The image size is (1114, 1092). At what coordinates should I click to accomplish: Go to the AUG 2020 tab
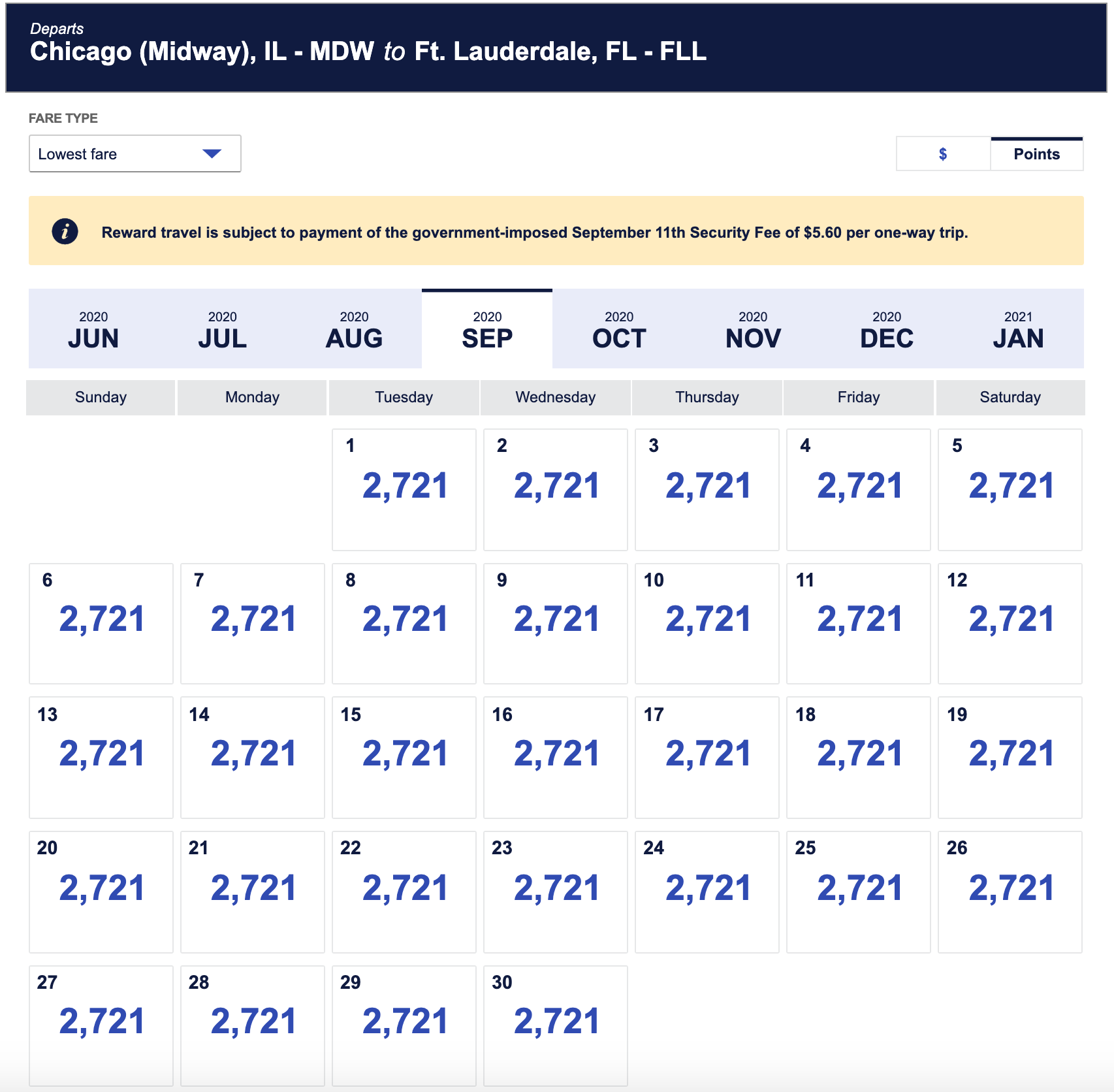coord(355,329)
